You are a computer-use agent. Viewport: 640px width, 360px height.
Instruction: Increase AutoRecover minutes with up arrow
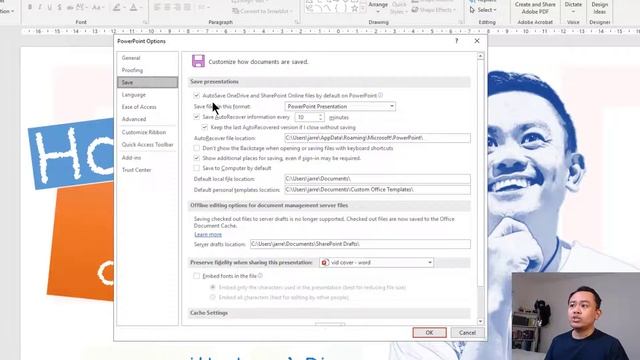pyautogui.click(x=321, y=115)
